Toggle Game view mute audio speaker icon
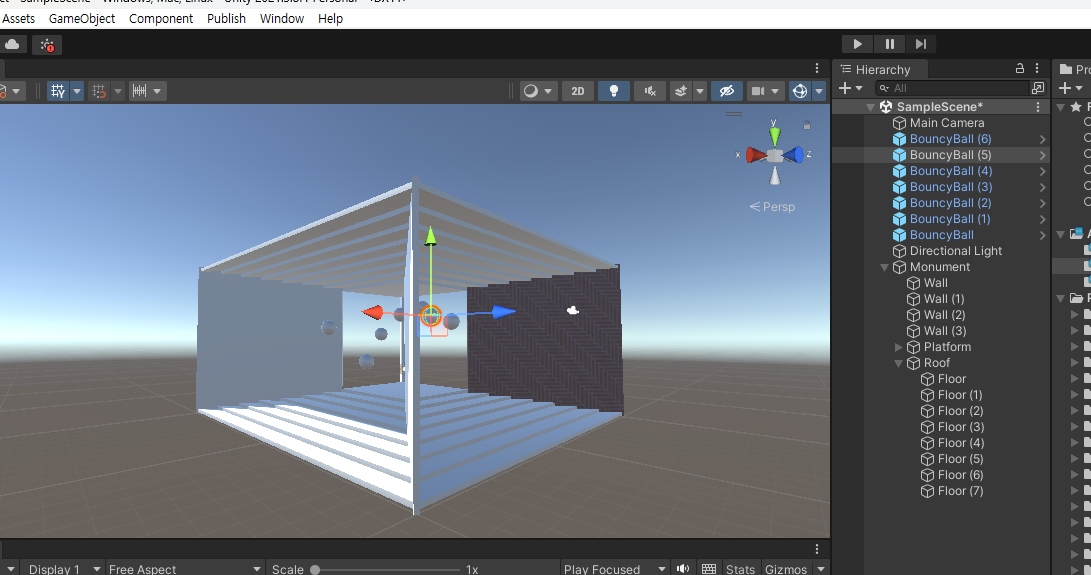This screenshot has height=575, width=1091. tap(683, 569)
